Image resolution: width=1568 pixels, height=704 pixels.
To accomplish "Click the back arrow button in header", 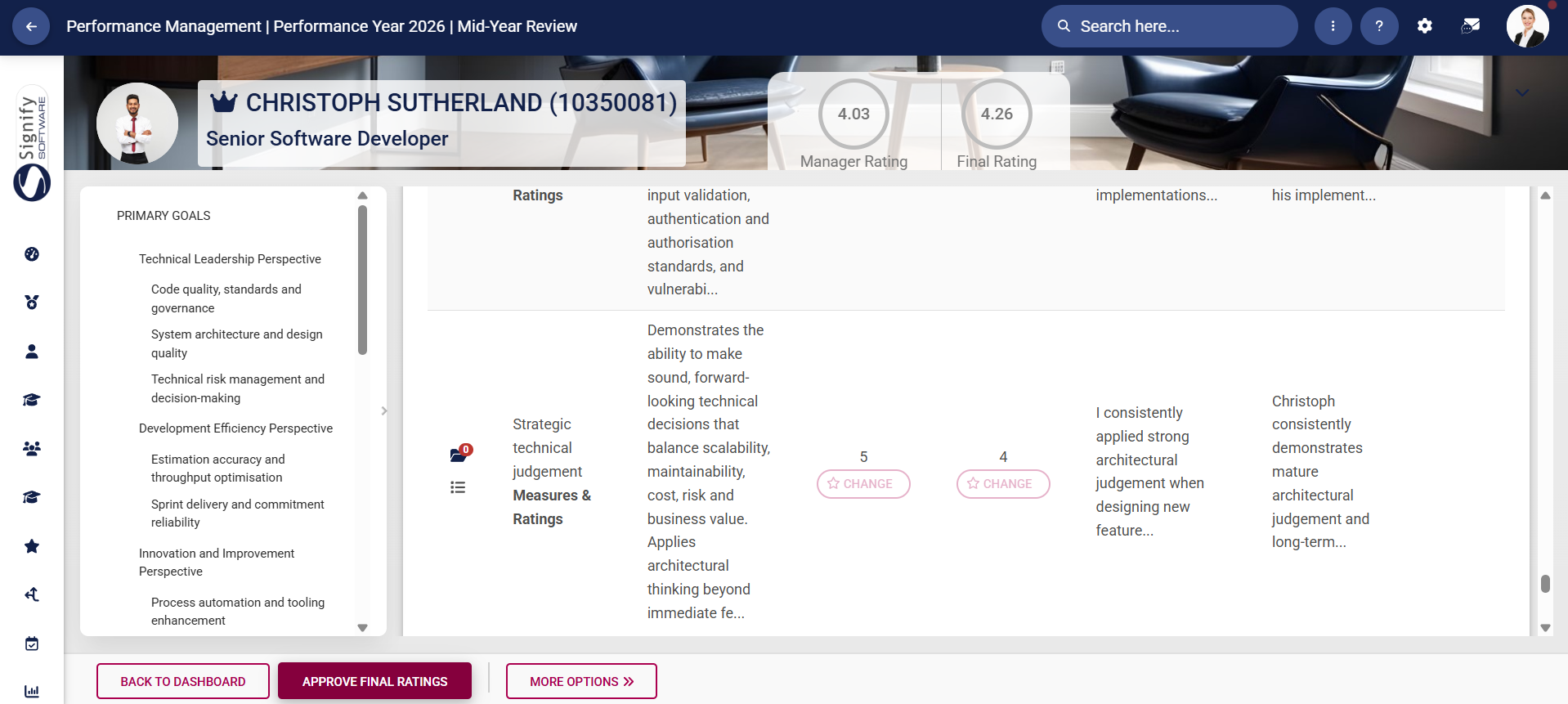I will [x=31, y=26].
